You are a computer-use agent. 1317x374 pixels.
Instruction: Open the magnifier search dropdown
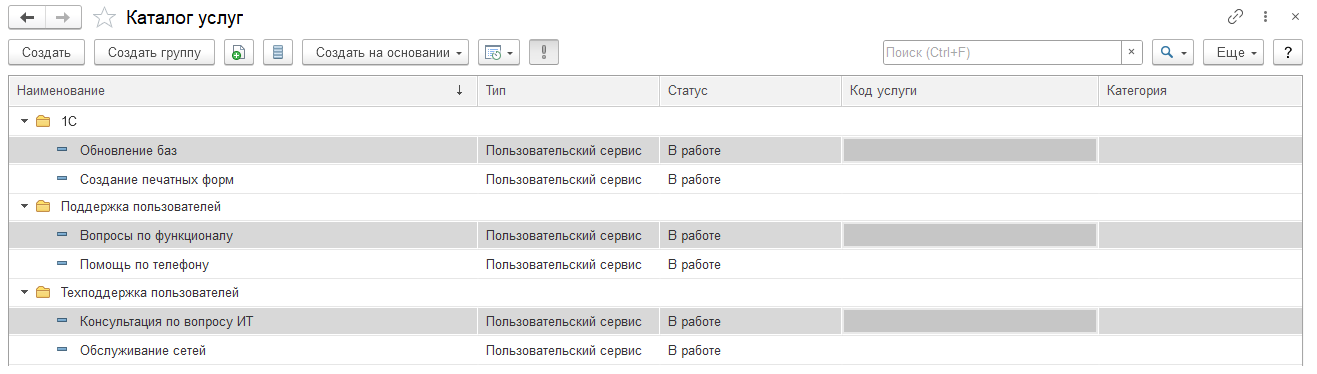point(1173,52)
